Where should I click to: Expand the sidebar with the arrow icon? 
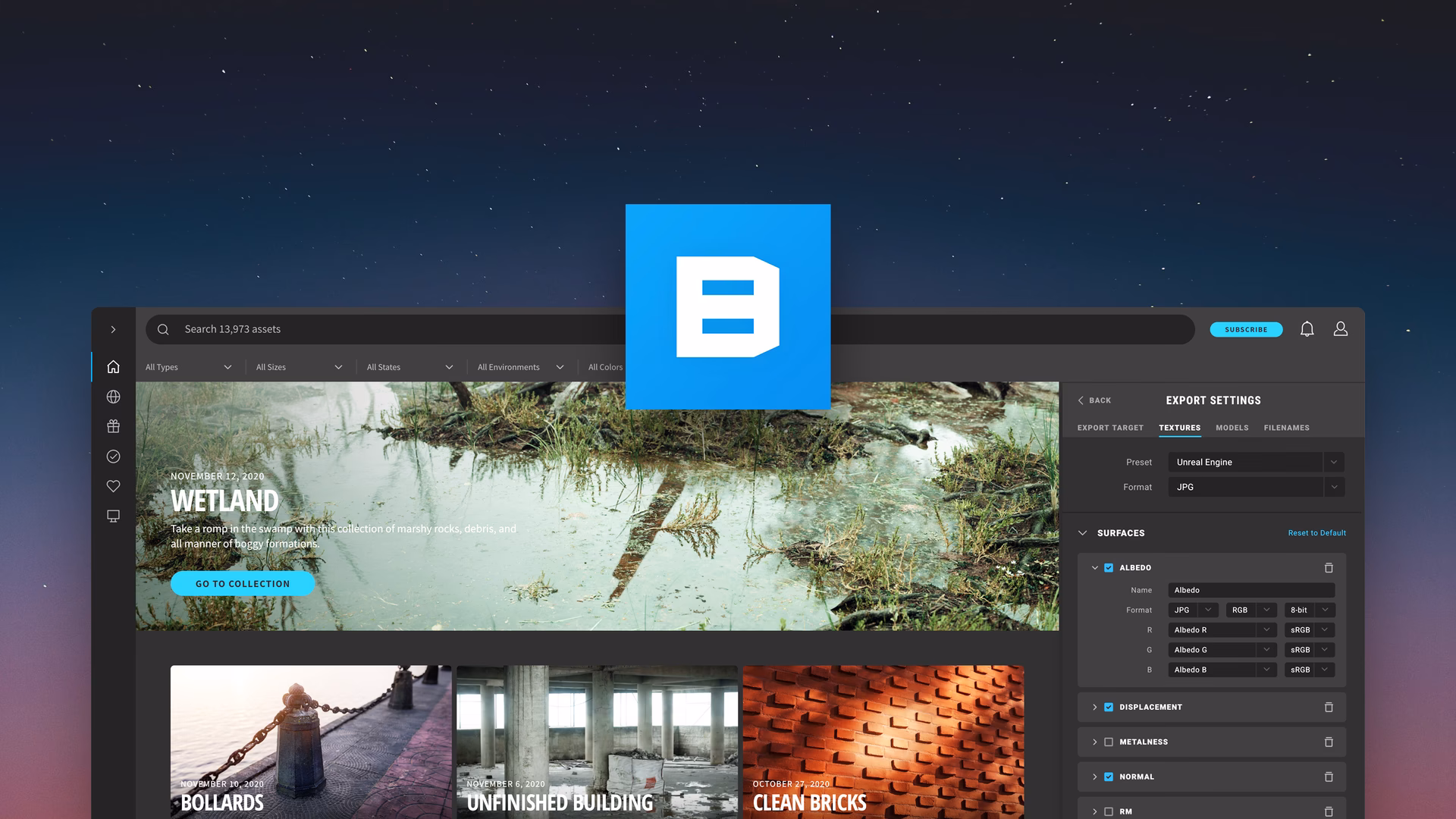point(113,329)
